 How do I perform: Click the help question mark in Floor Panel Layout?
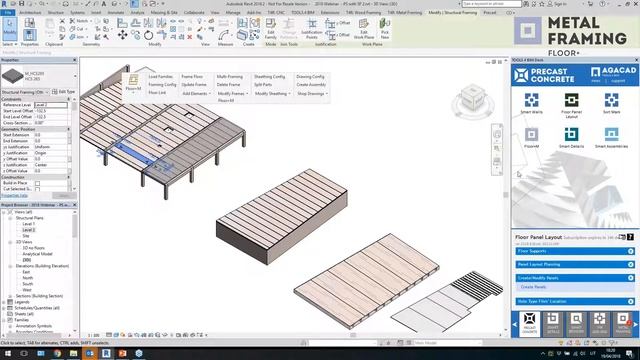click(631, 237)
